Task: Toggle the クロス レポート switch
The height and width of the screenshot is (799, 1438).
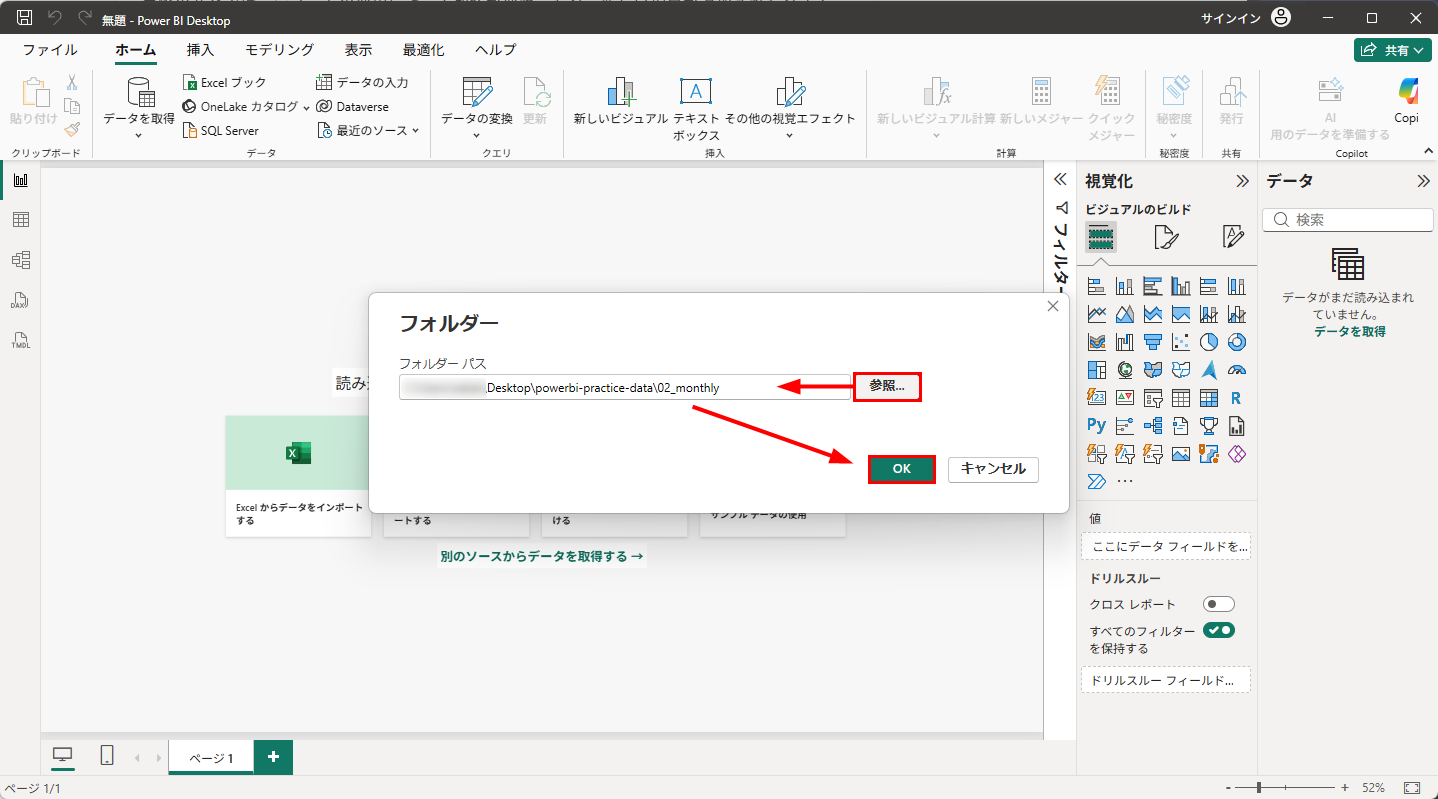Action: click(x=1219, y=604)
